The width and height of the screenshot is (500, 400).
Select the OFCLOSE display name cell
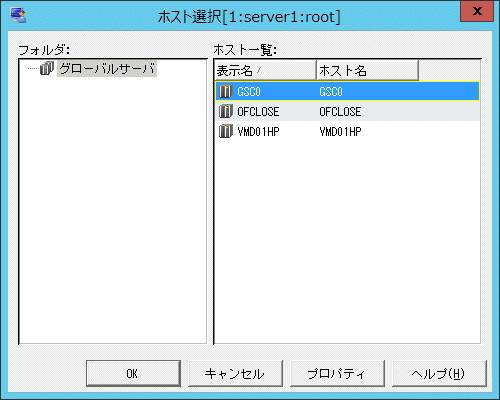(x=258, y=111)
